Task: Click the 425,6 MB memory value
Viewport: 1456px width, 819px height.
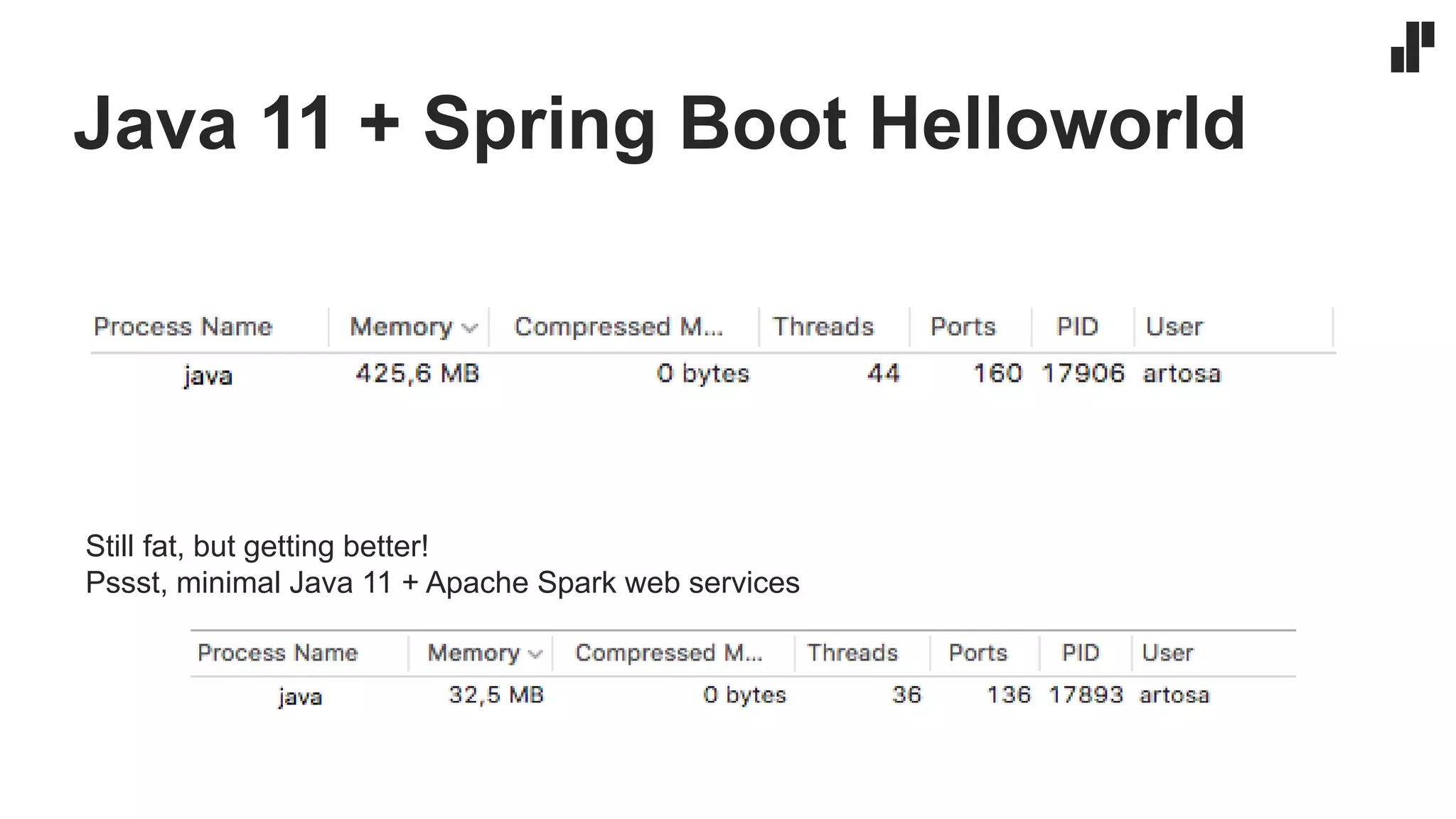Action: coord(417,373)
